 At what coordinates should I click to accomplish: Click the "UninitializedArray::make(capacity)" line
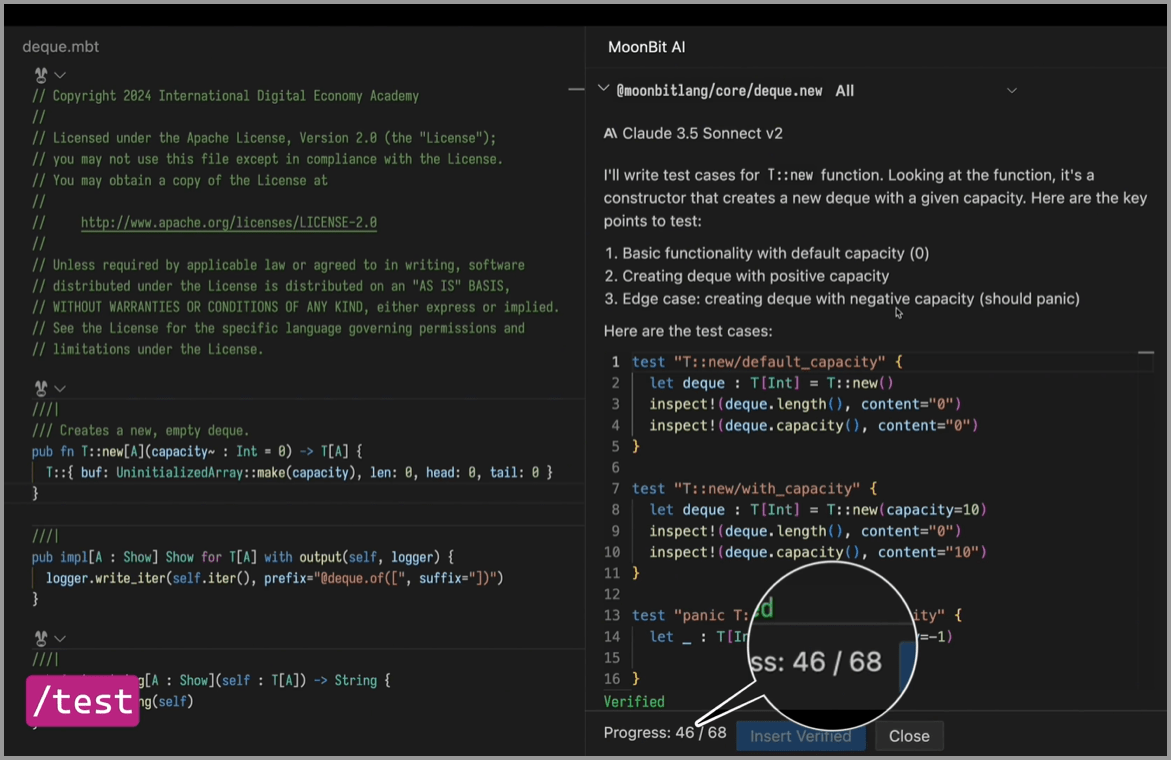(299, 473)
